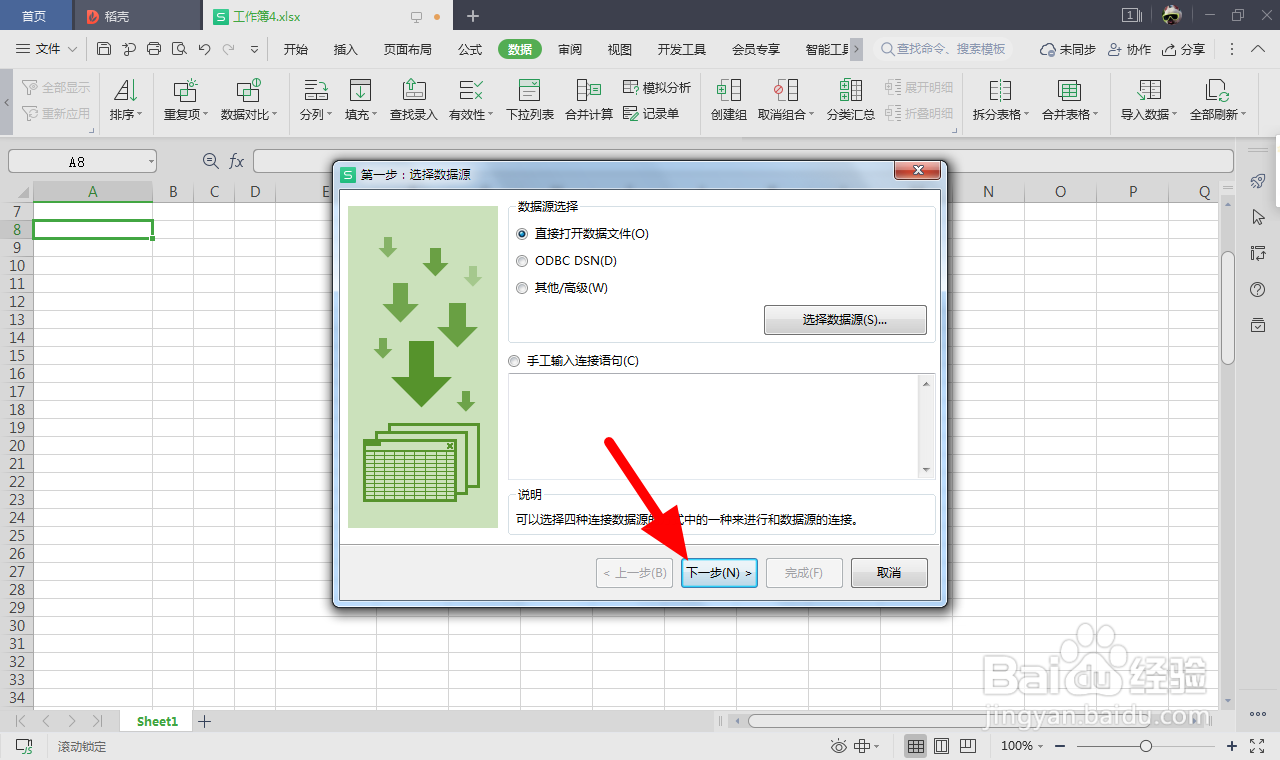Select the 直接打开数据文件 radio button

[521, 233]
